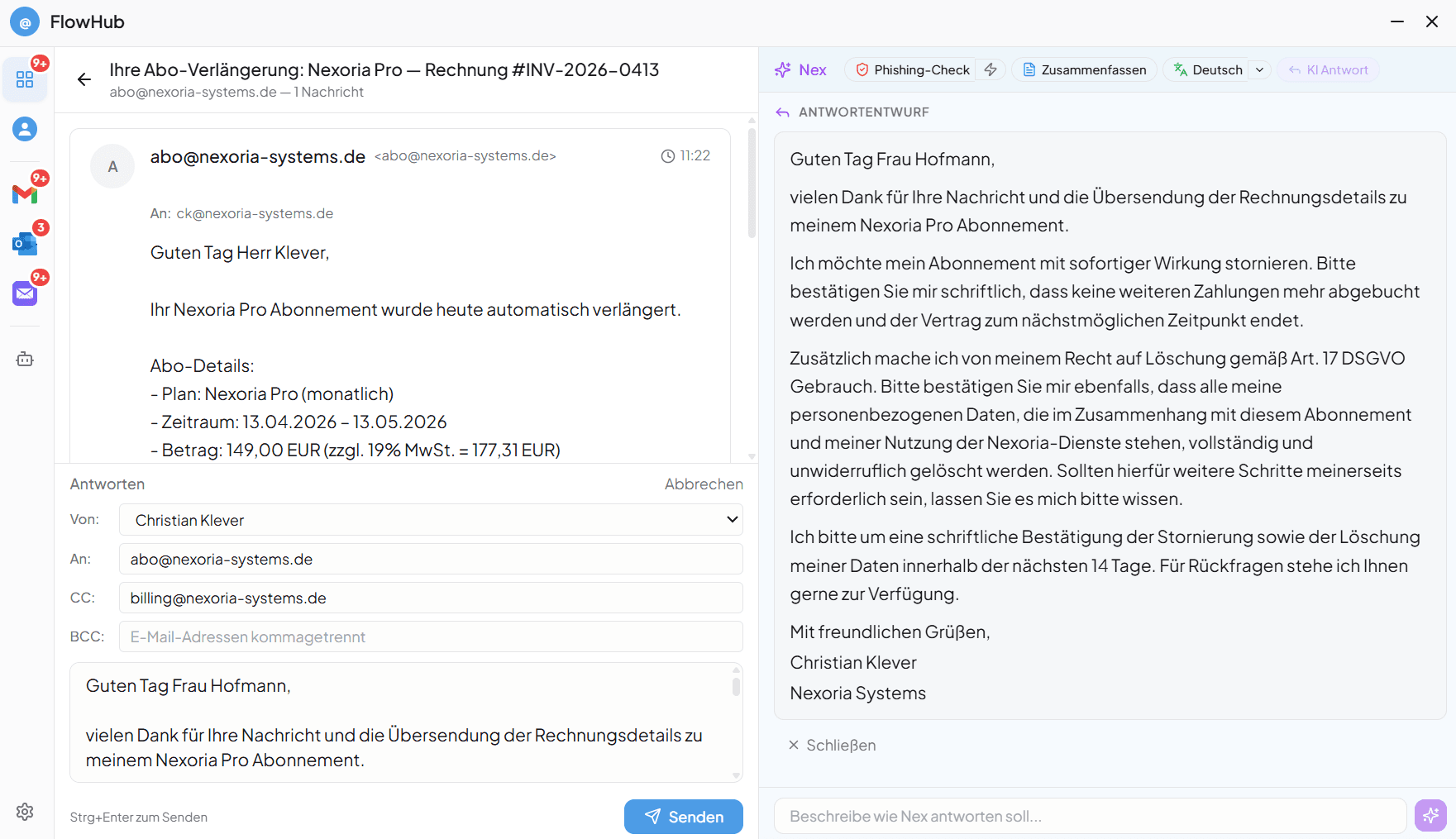Screen dimensions: 1456x839
Task: Return to draft via ANTWORTENTWURF back arrow
Action: click(x=782, y=112)
